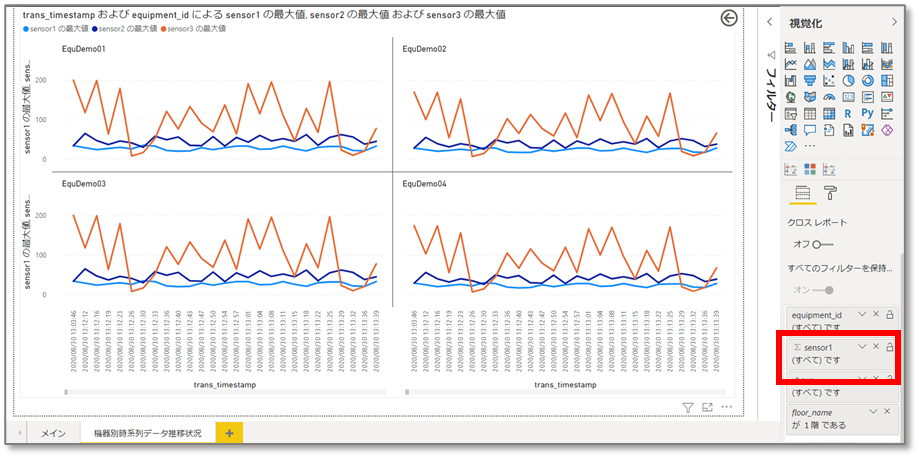Select the treemap visual icon
Image resolution: width=919 pixels, height=458 pixels.
tap(887, 80)
